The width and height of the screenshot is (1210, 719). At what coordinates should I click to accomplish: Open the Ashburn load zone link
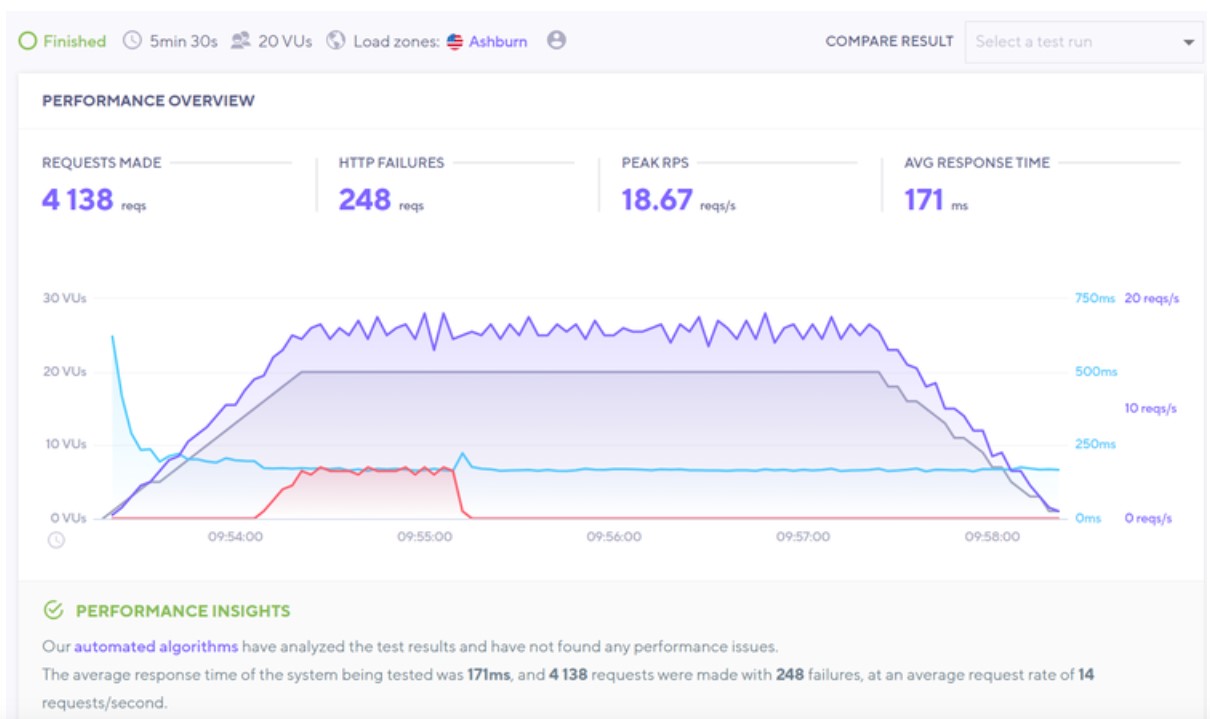498,42
